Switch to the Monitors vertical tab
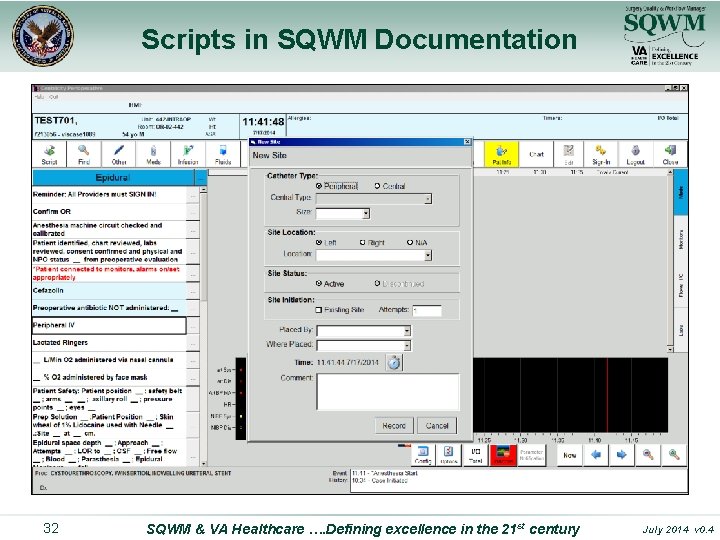720x540 pixels. tap(681, 239)
